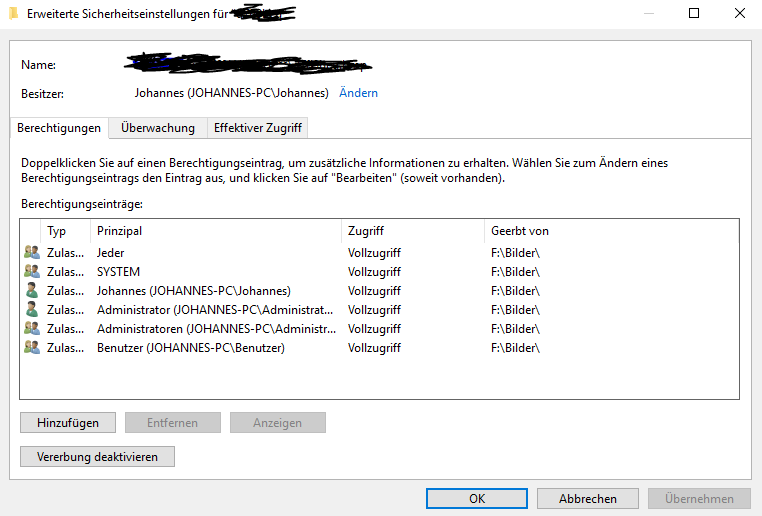This screenshot has height=516, width=762.
Task: Sort by the Prinzipal column header
Action: tap(216, 231)
